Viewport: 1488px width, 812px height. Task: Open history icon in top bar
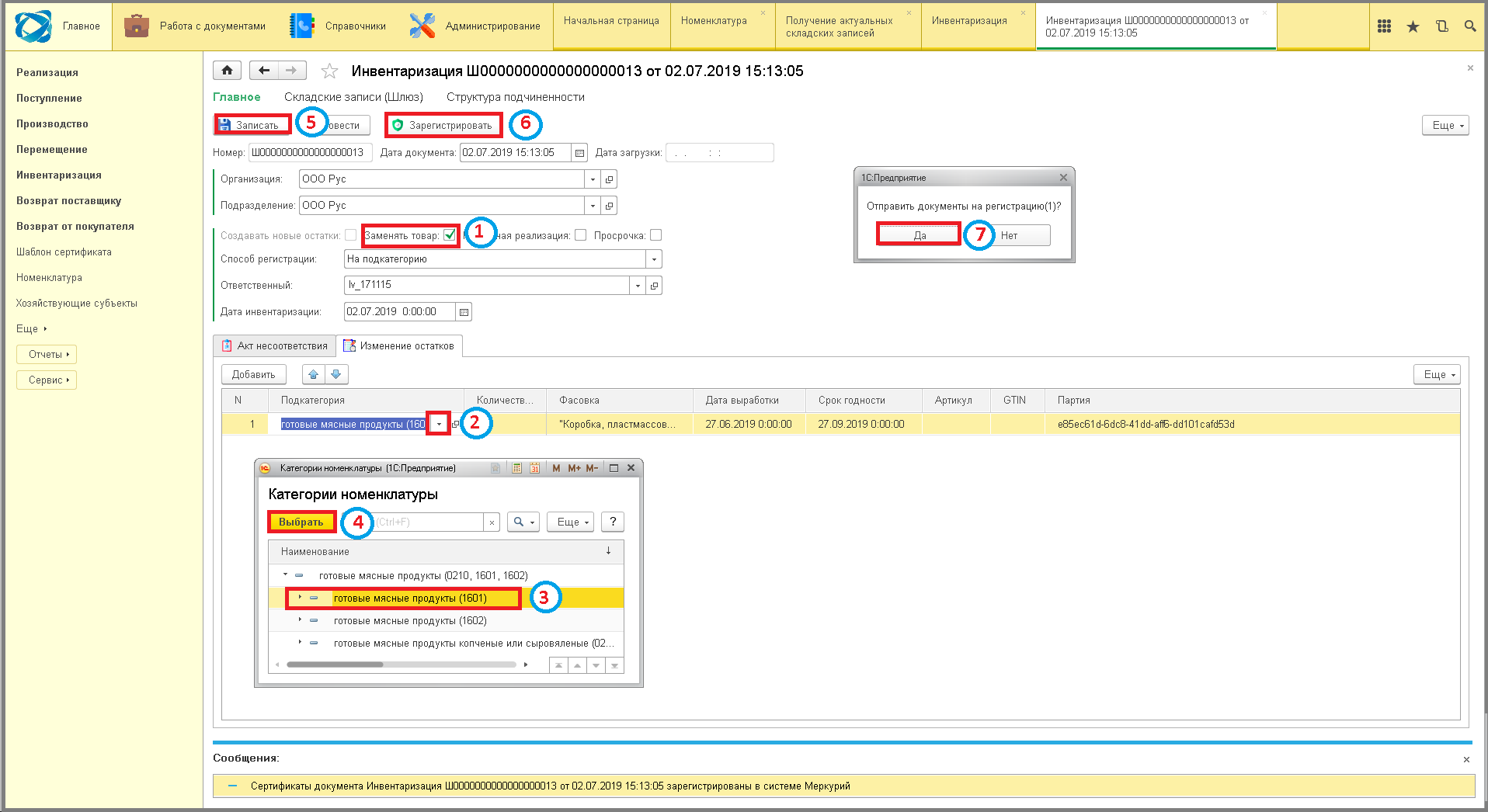(1441, 26)
